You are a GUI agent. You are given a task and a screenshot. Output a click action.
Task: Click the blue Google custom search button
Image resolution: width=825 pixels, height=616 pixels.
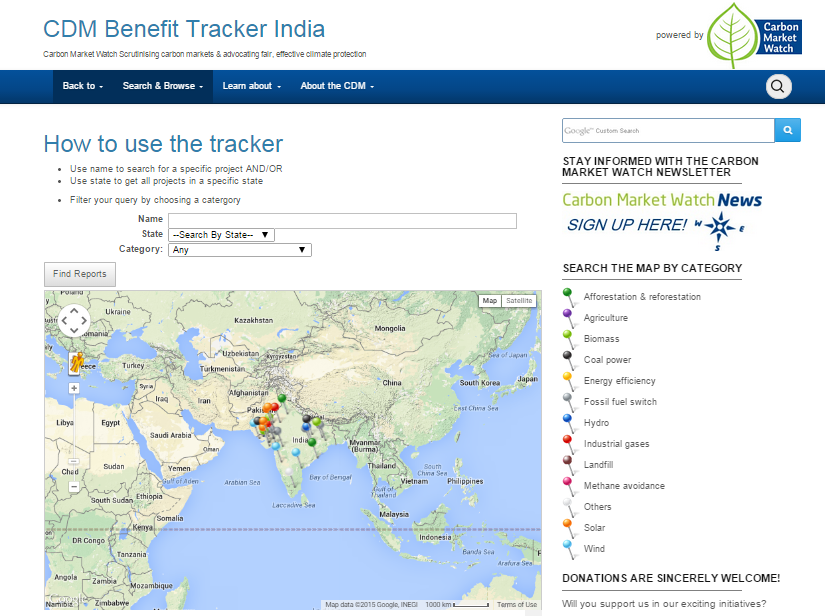pyautogui.click(x=787, y=130)
